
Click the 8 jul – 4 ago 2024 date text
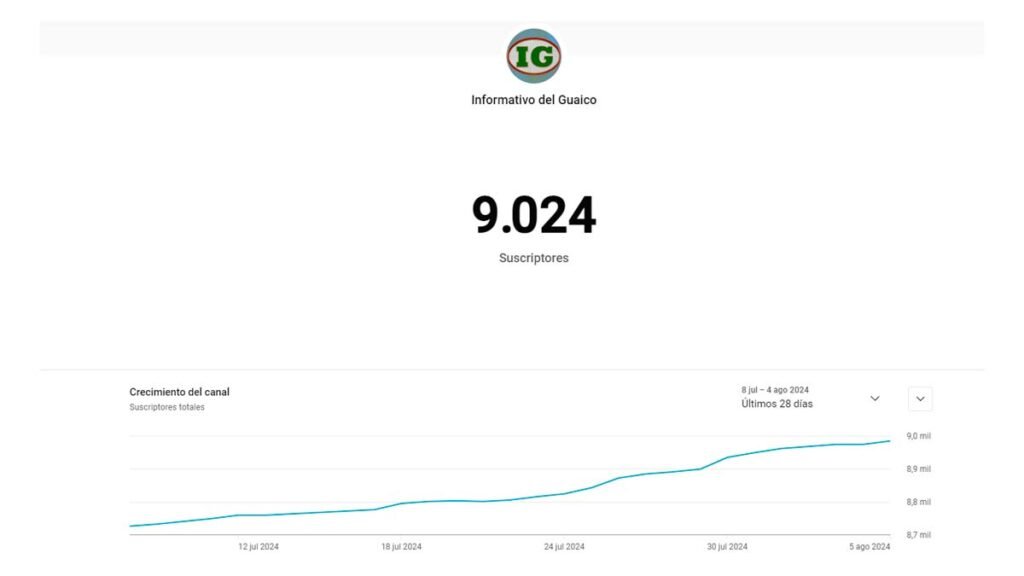point(775,389)
